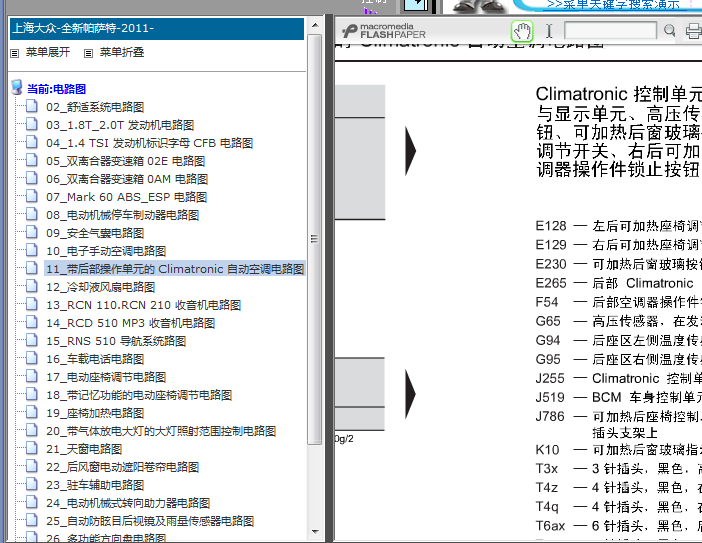Click the FlashPaper search text field

(x=610, y=30)
